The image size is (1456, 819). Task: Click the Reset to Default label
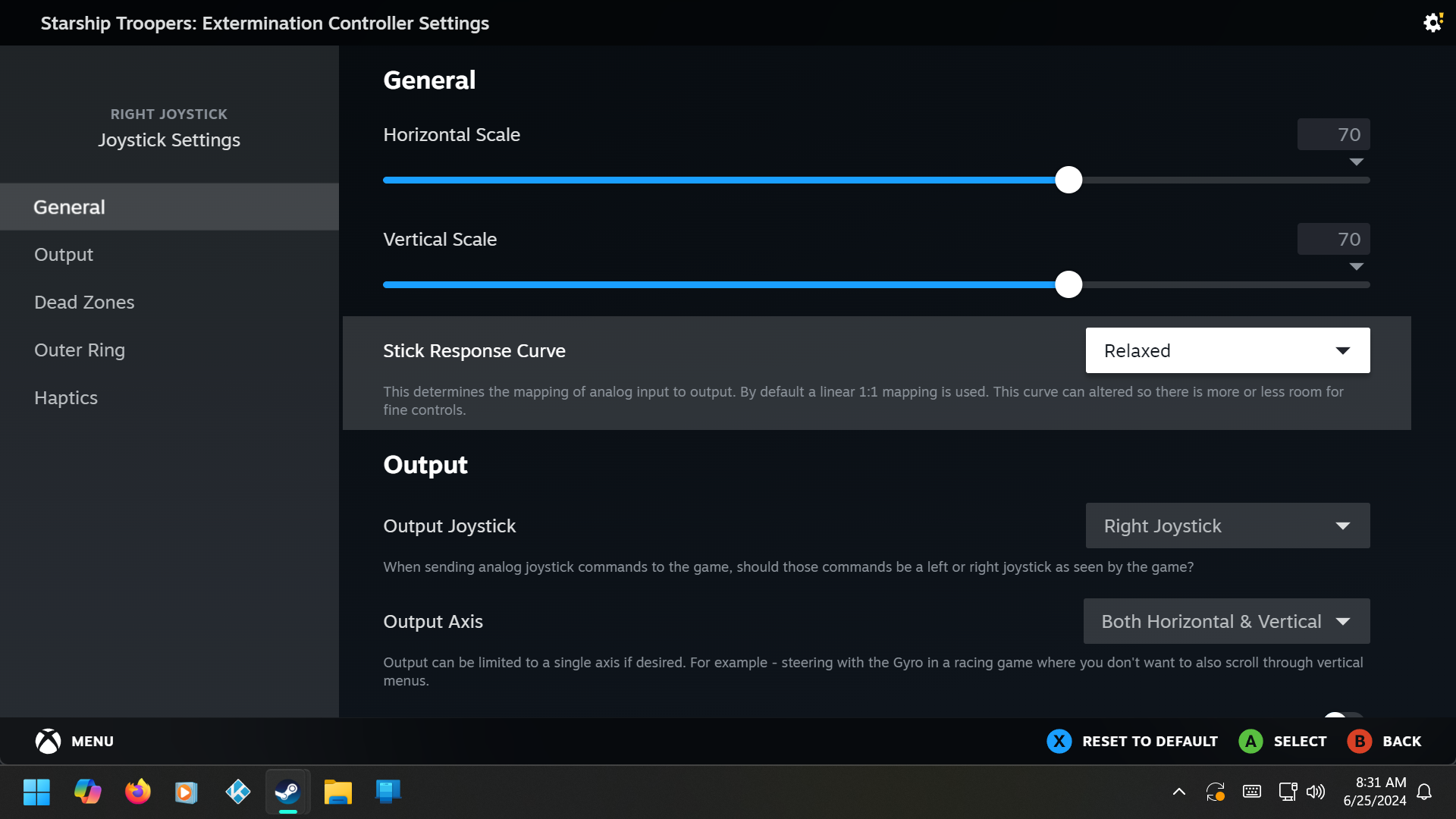tap(1149, 741)
